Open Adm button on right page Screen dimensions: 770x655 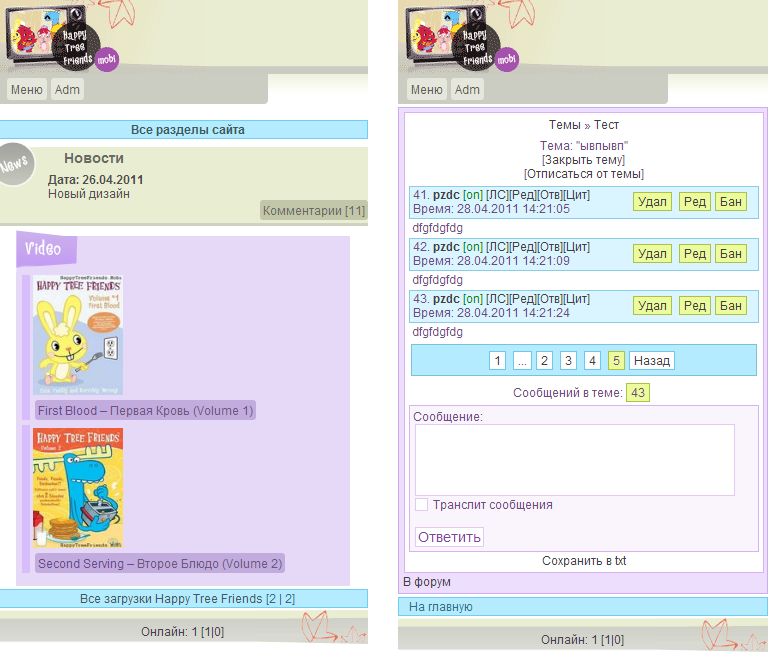click(x=467, y=89)
